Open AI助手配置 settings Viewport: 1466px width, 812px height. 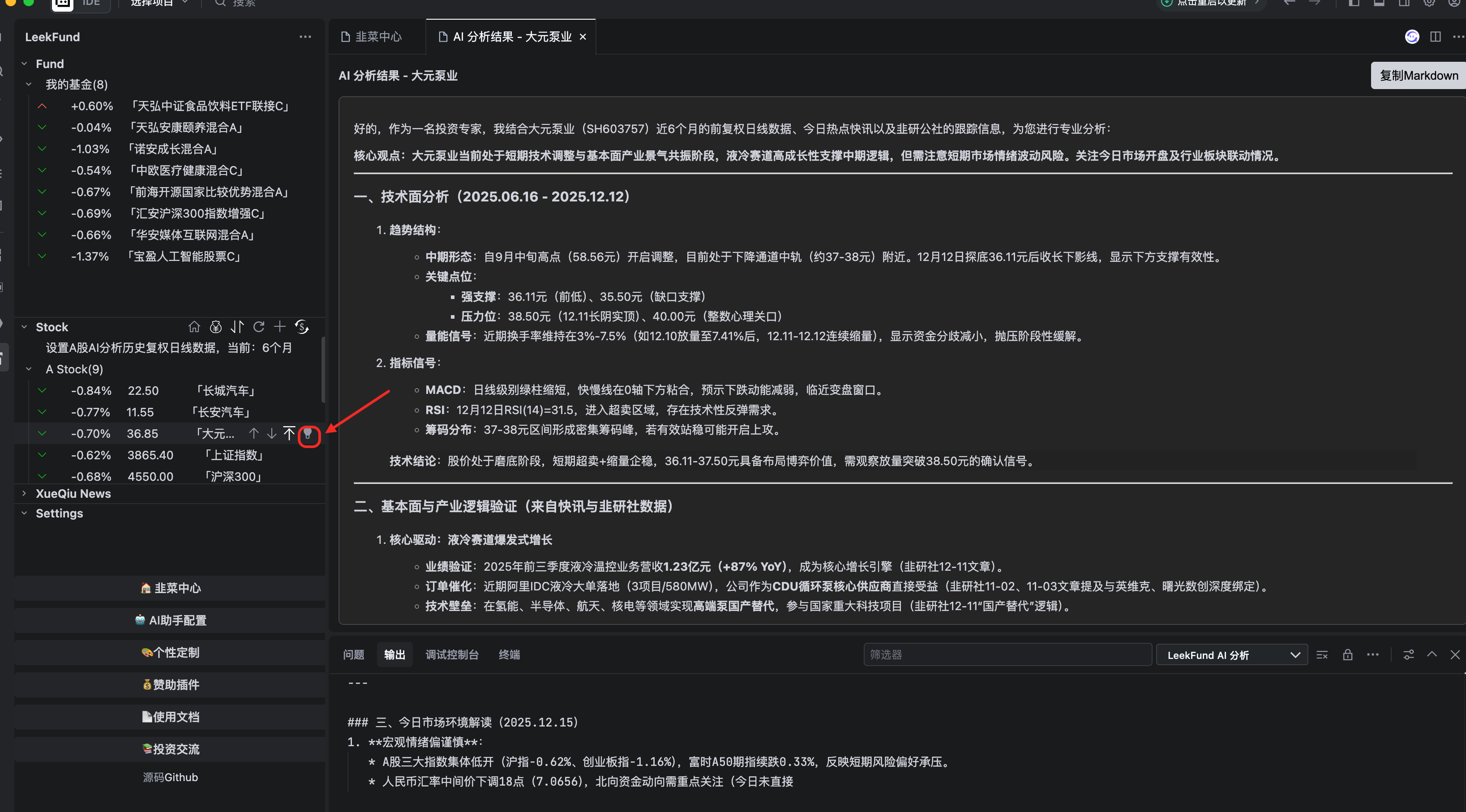click(x=170, y=620)
